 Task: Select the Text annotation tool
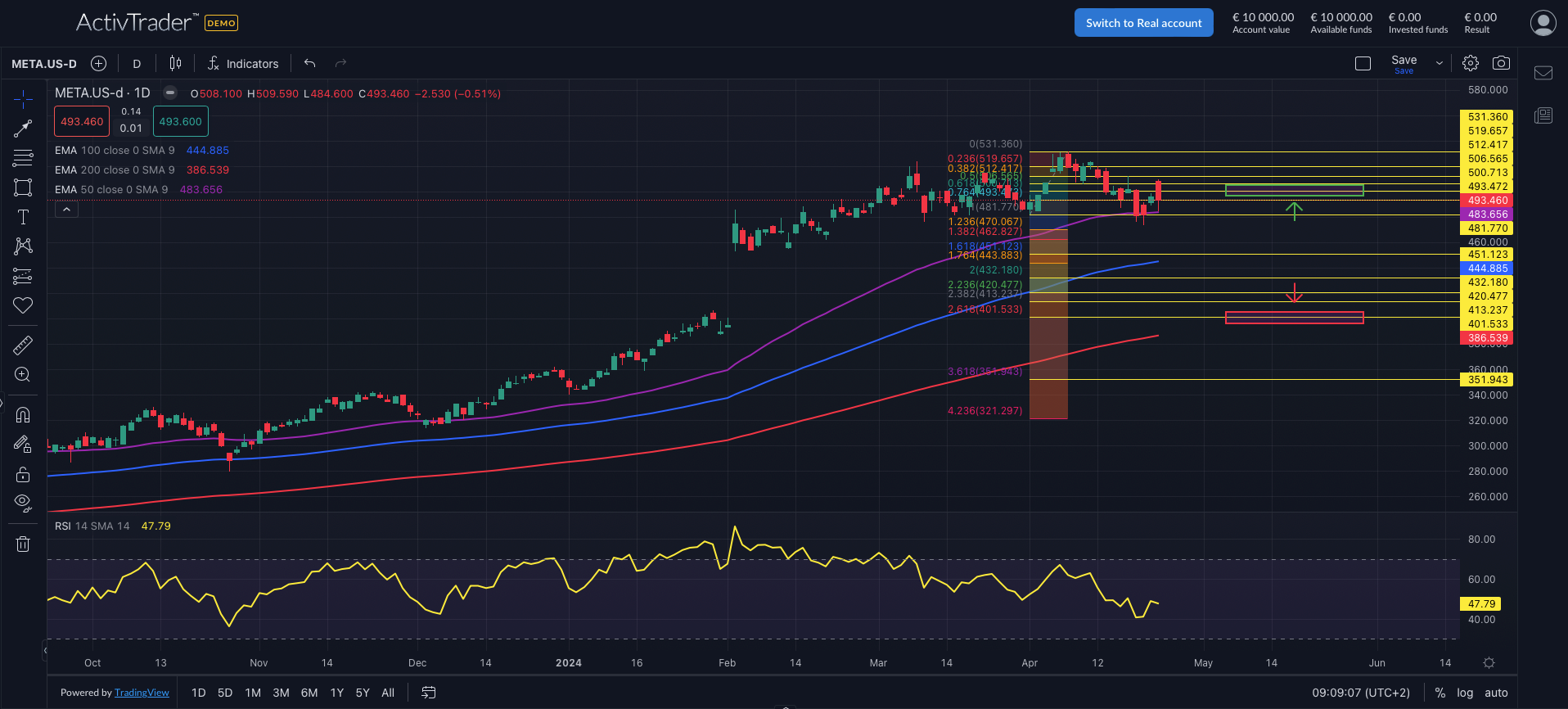click(x=23, y=217)
